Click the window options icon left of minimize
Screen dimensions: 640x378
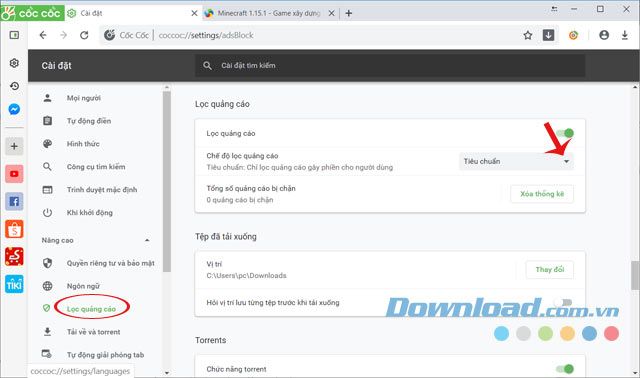pos(554,9)
